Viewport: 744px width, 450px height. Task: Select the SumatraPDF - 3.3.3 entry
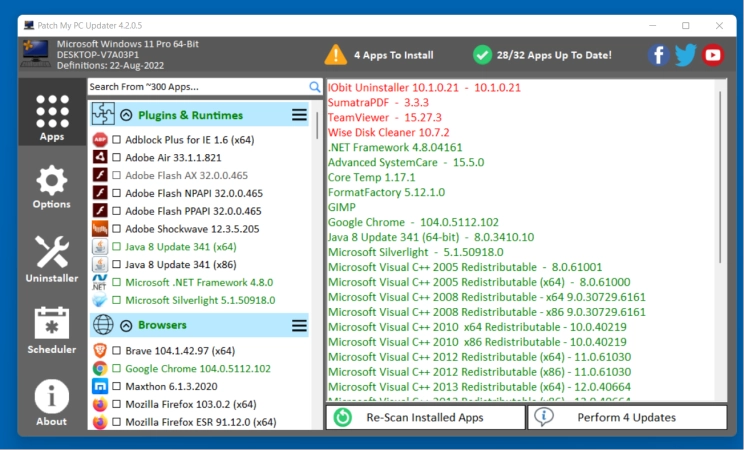pos(378,103)
